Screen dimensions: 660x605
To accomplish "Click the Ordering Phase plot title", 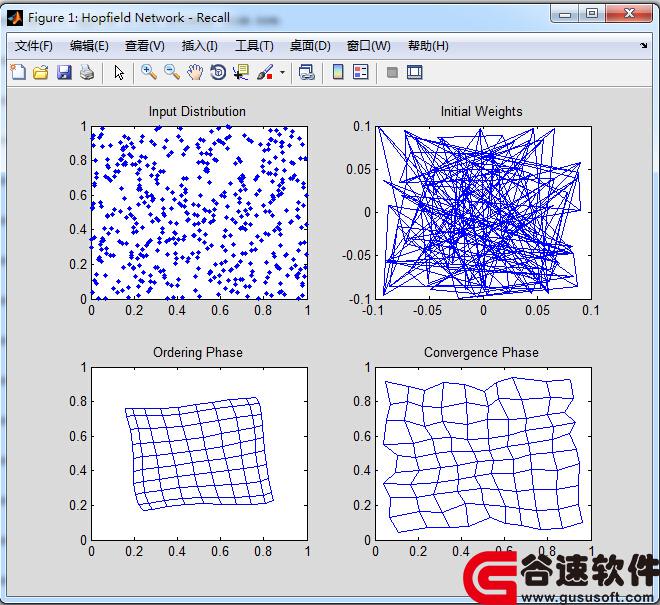I will coord(198,352).
